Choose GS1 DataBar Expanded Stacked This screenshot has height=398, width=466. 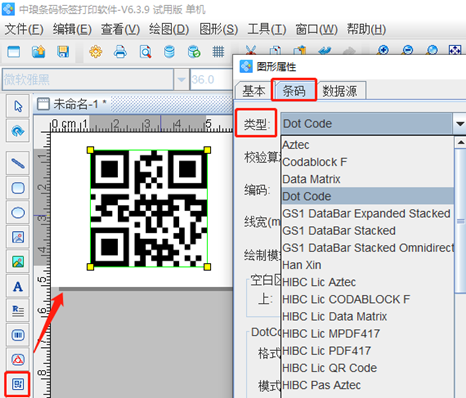(x=368, y=214)
